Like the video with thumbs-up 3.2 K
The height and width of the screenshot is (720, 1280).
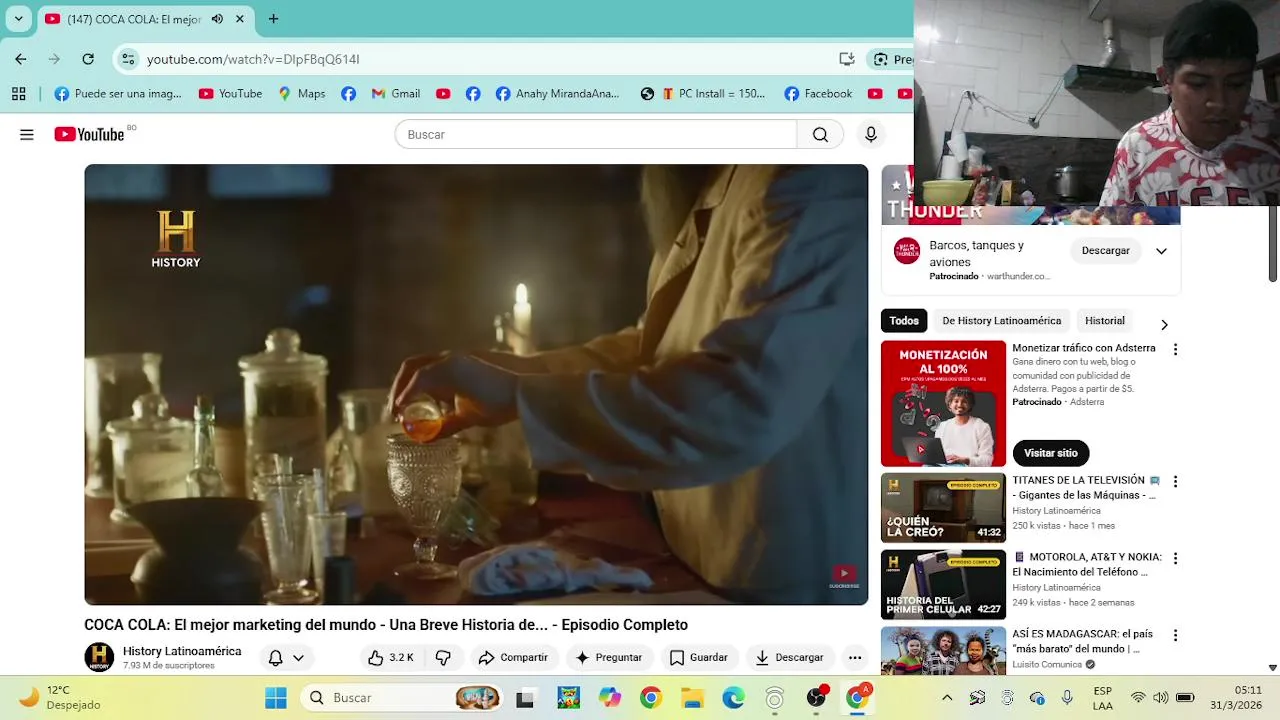[x=391, y=657]
